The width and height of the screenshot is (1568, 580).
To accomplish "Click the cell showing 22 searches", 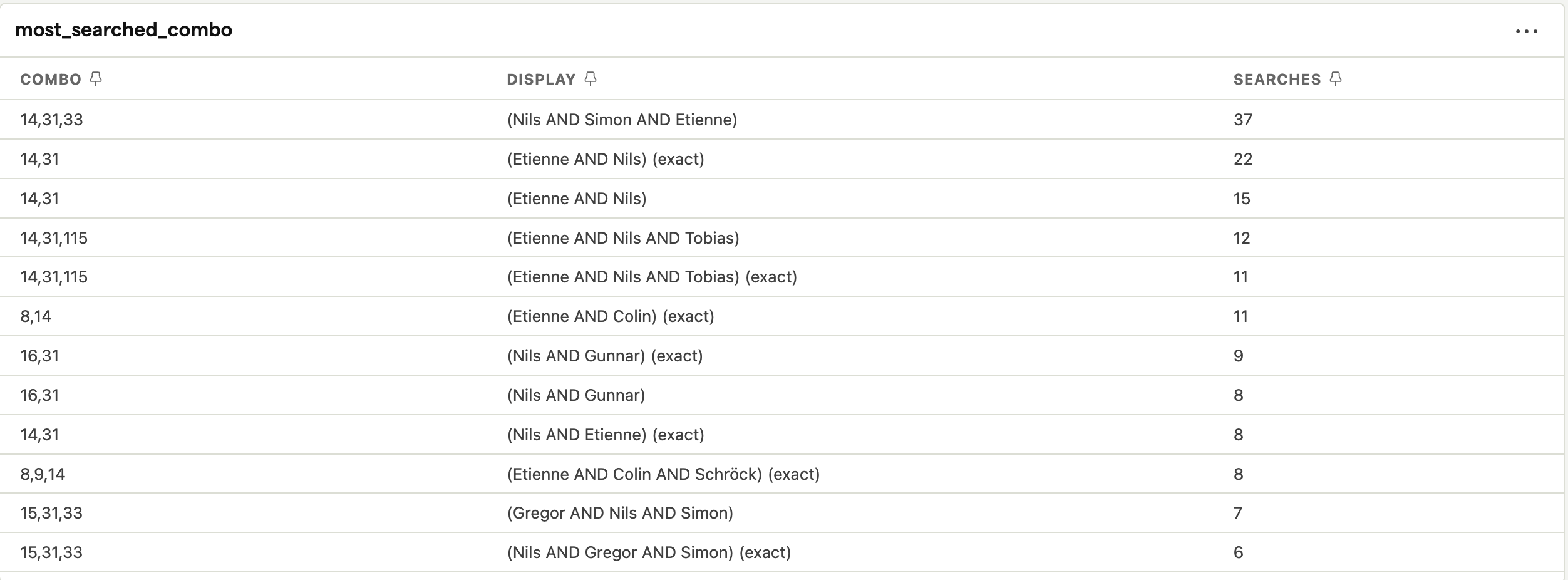I will coord(1243,159).
